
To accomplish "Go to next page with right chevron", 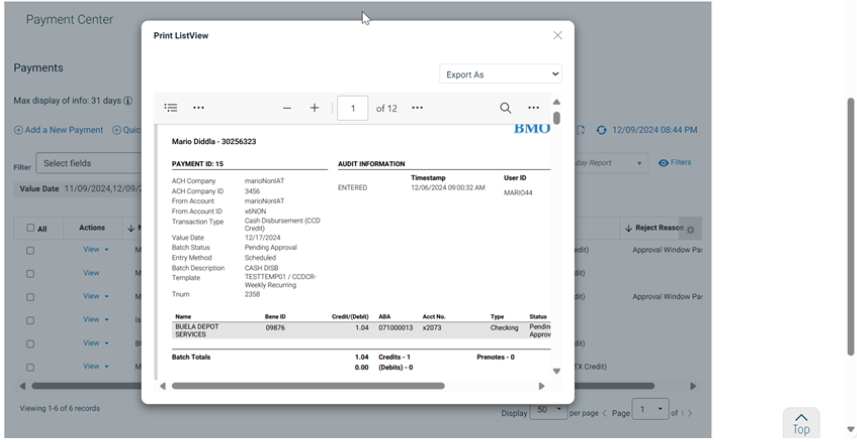I will [690, 414].
